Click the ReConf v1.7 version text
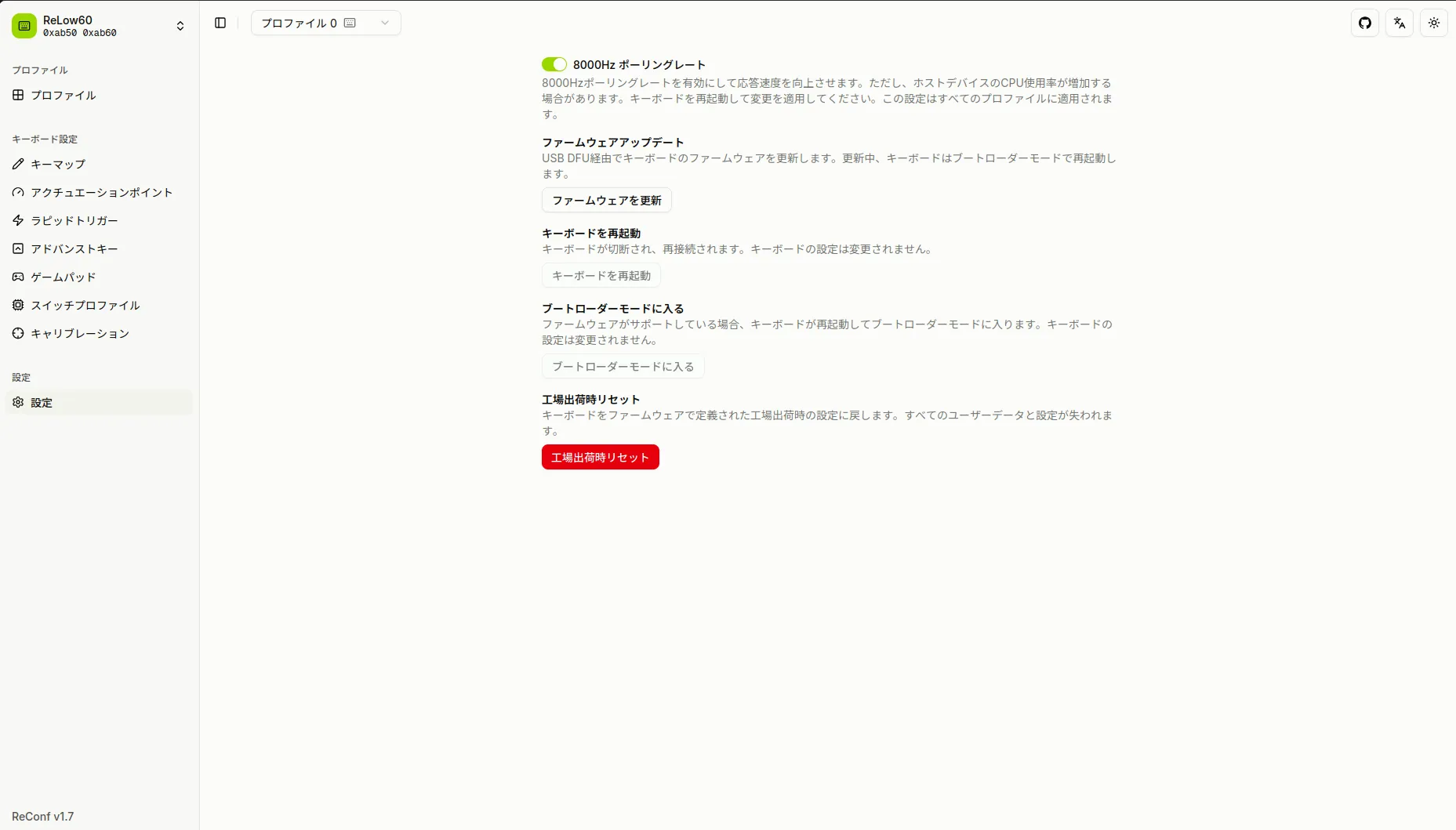 (43, 816)
